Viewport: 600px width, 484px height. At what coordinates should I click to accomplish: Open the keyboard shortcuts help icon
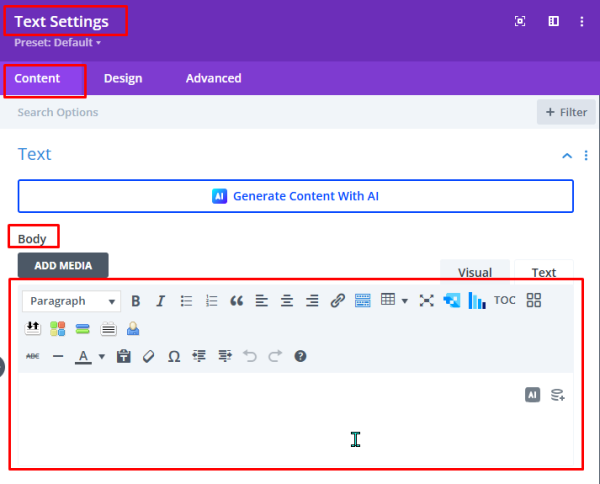tap(300, 356)
